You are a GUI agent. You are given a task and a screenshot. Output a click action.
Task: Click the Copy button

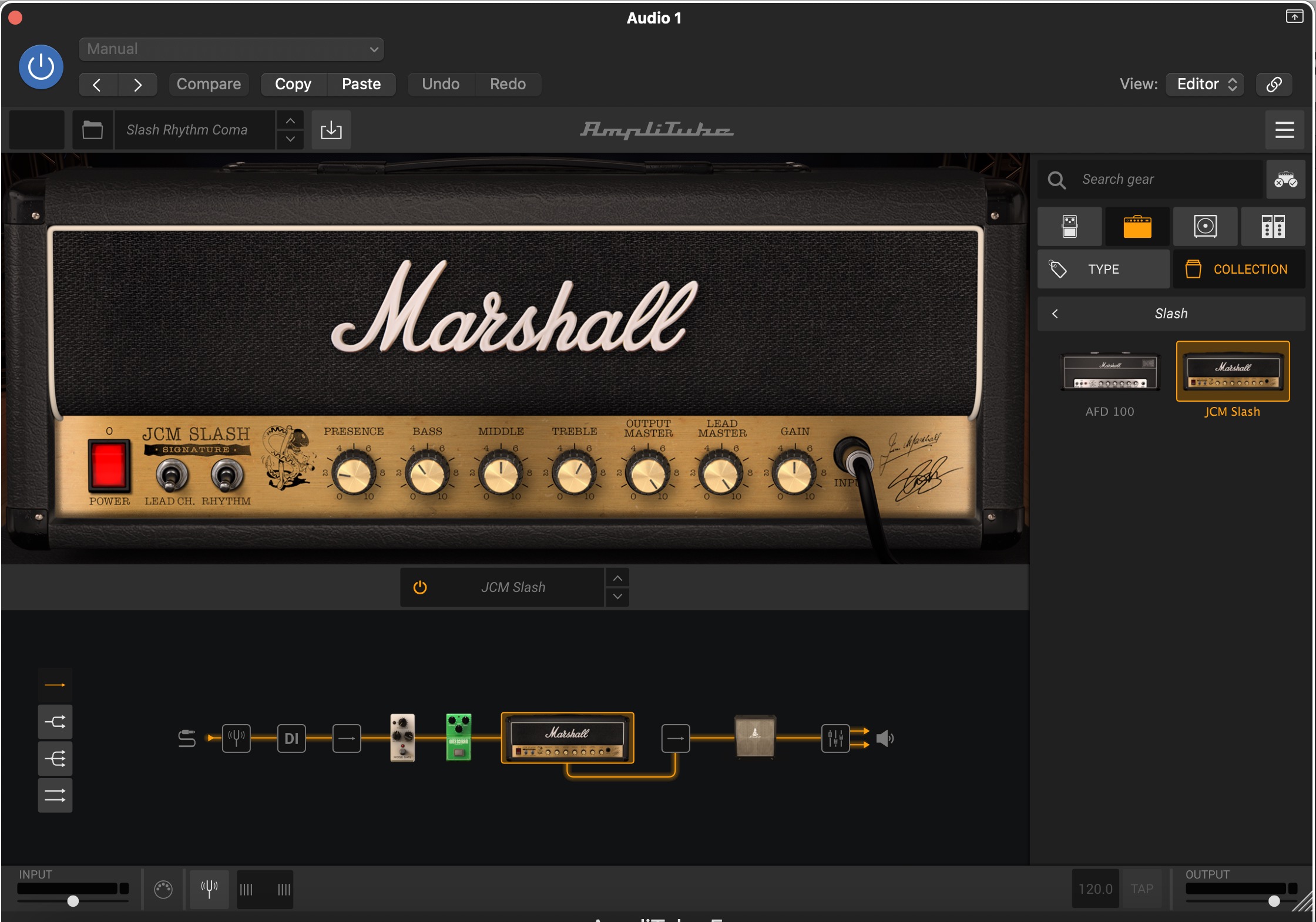point(293,85)
